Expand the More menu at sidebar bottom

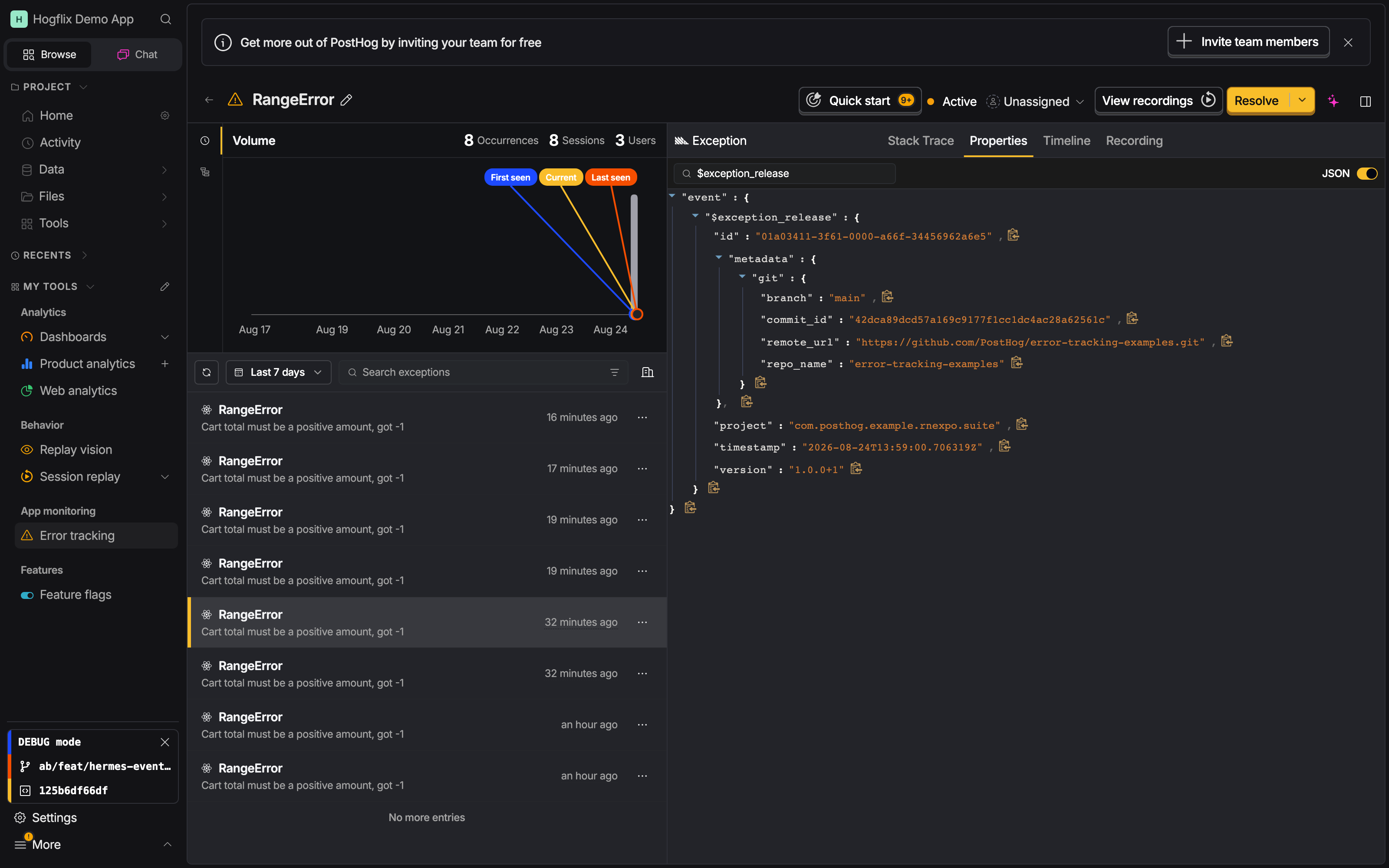[x=93, y=845]
